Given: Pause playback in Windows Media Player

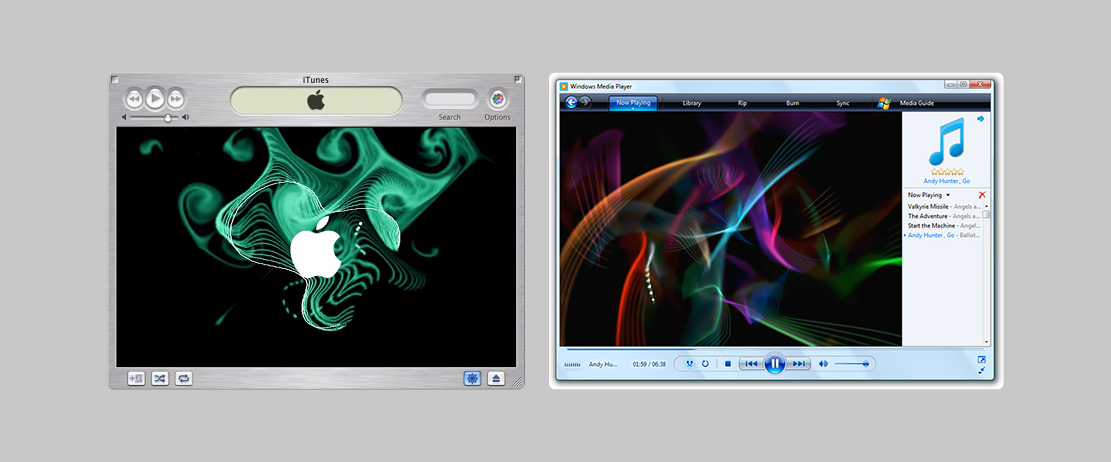Looking at the screenshot, I should click(x=774, y=364).
